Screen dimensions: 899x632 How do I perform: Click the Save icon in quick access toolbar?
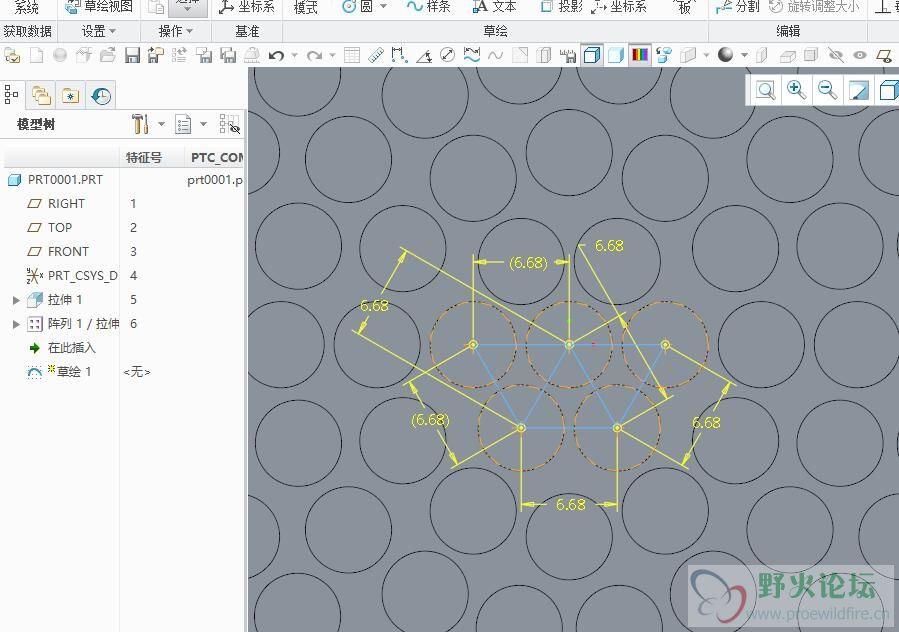tap(132, 56)
